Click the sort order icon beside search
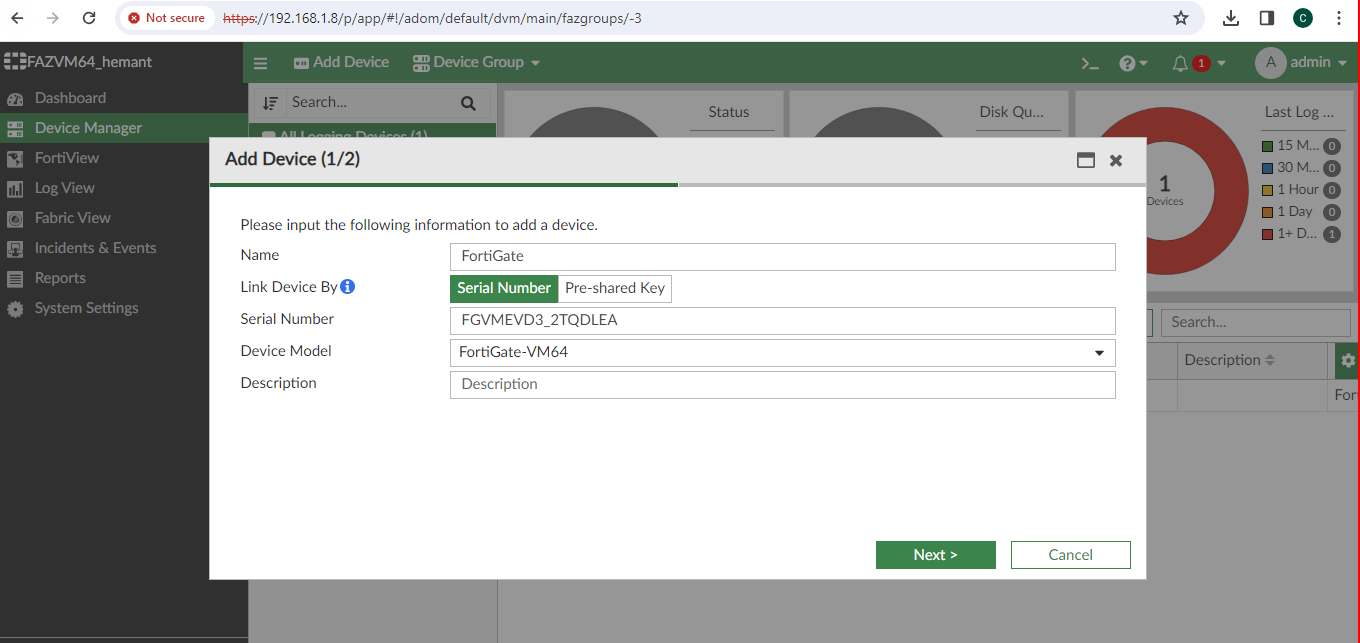This screenshot has width=1360, height=643. [270, 103]
